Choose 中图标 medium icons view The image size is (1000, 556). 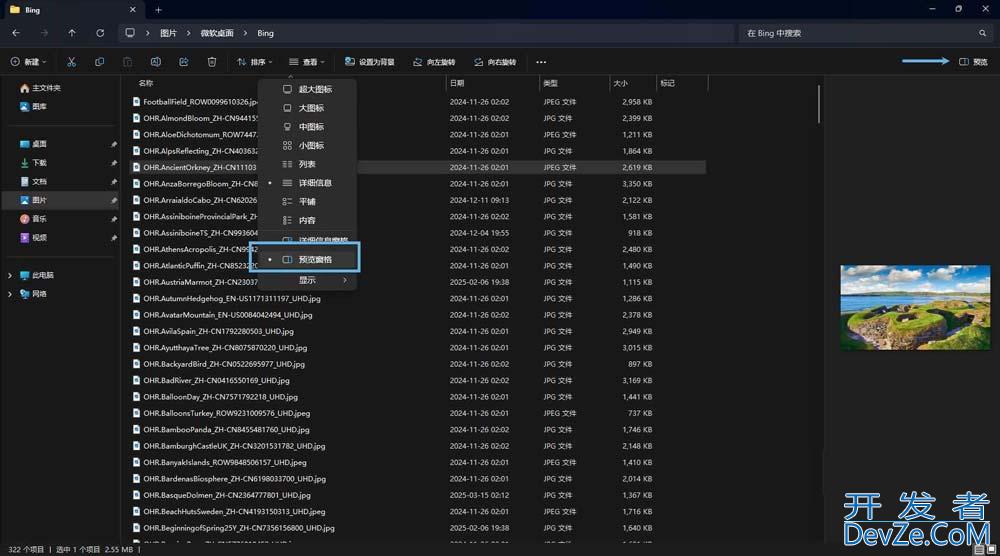click(x=307, y=127)
